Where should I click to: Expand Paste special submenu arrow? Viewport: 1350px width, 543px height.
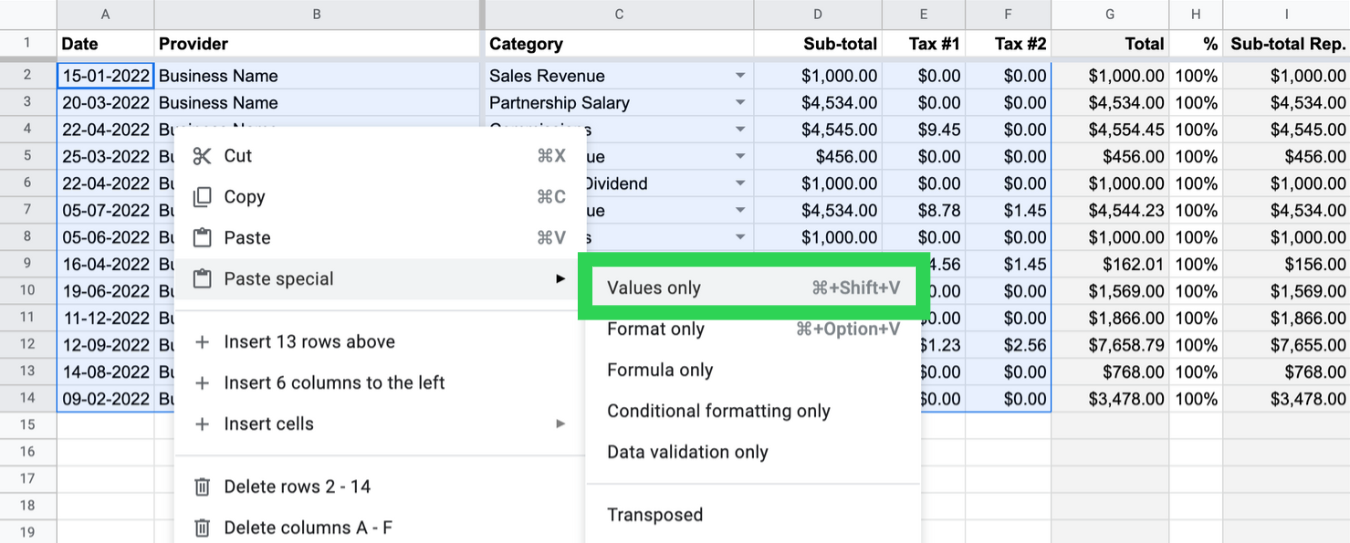coord(560,279)
